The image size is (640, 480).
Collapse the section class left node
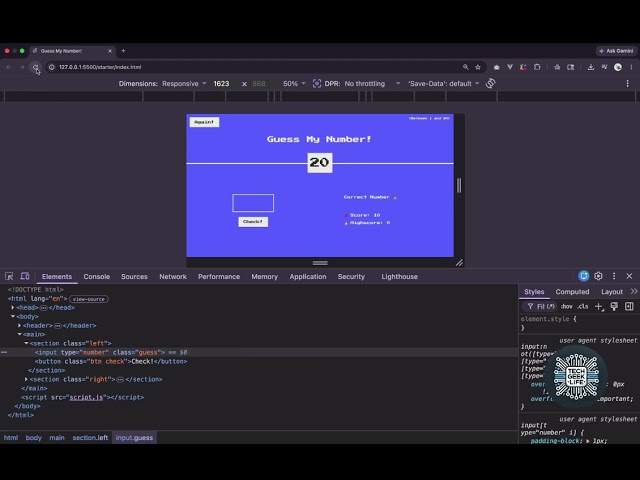click(x=26, y=344)
